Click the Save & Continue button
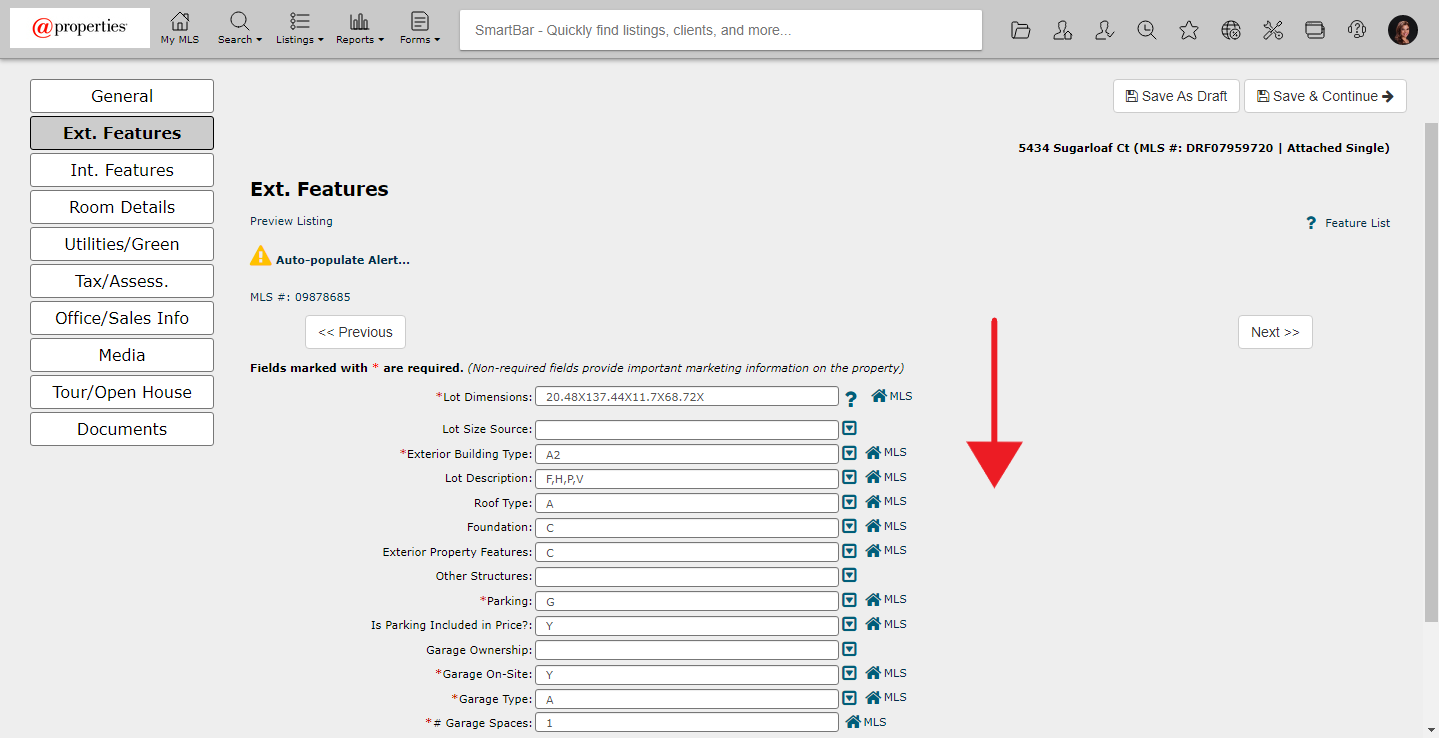 pyautogui.click(x=1325, y=96)
